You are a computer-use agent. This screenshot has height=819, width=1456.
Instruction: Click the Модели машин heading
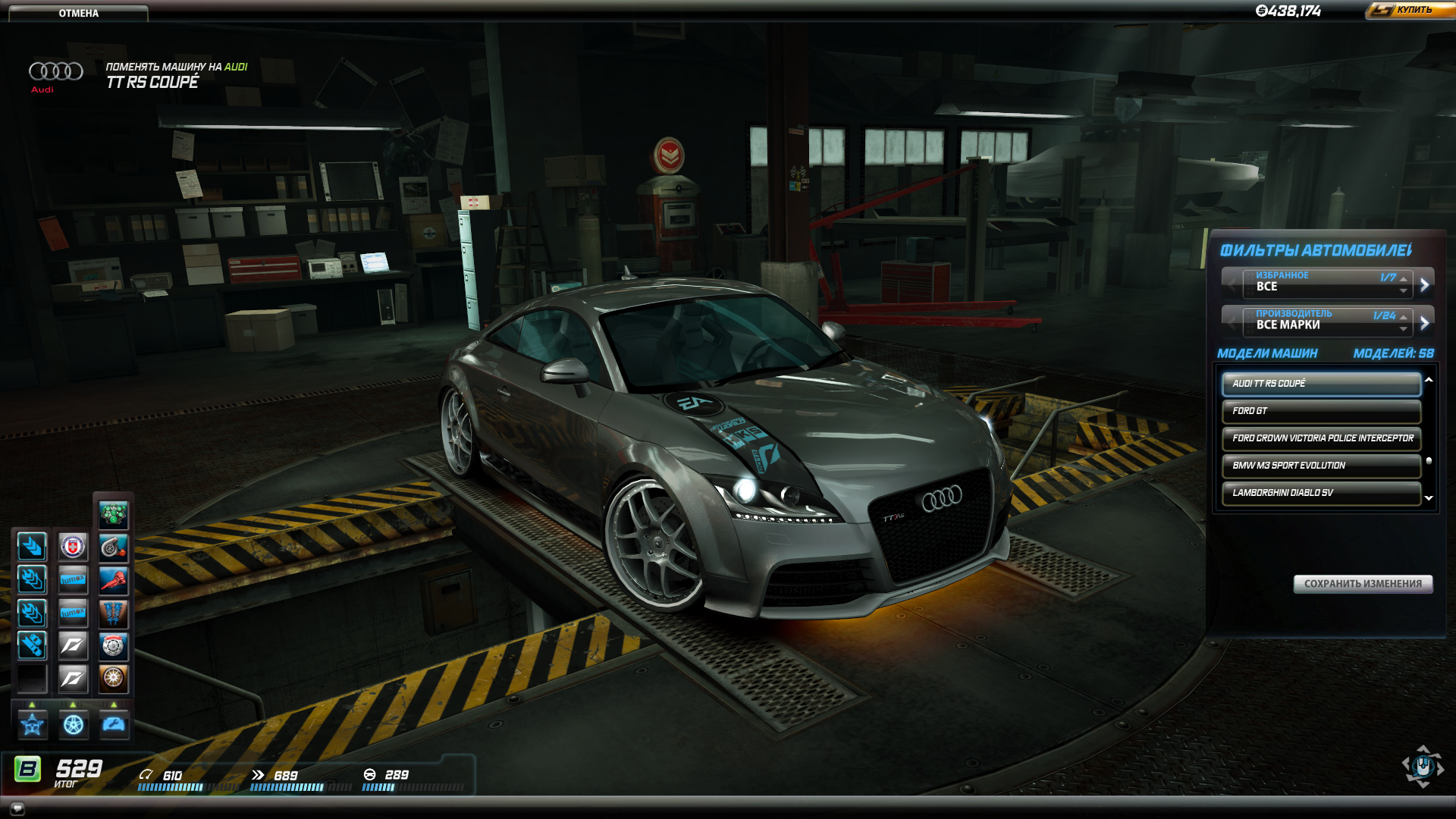tap(1267, 353)
